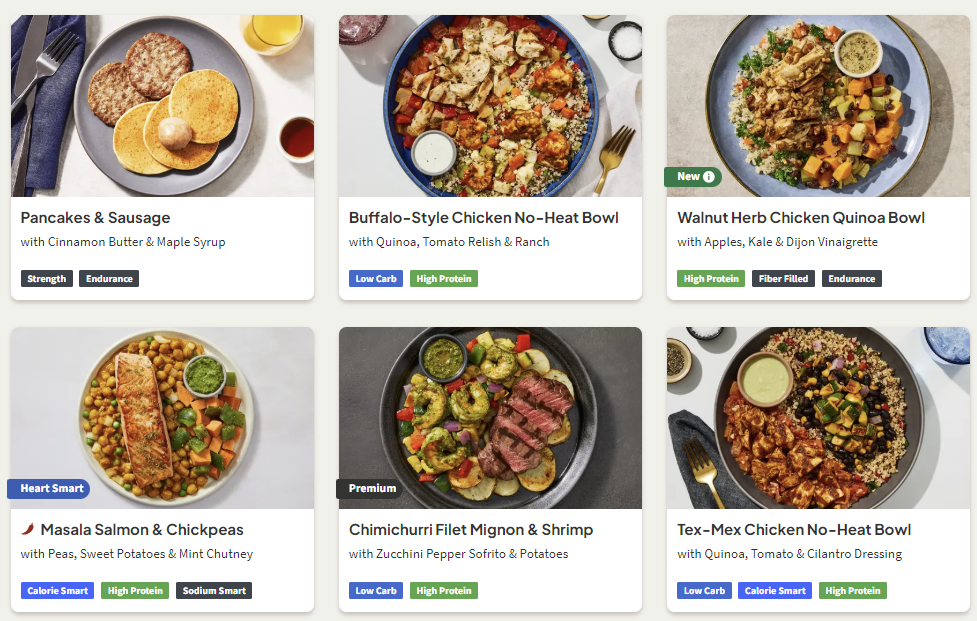The width and height of the screenshot is (977, 621).
Task: Click High Protein tag on Walnut Herb Chicken
Action: (711, 278)
